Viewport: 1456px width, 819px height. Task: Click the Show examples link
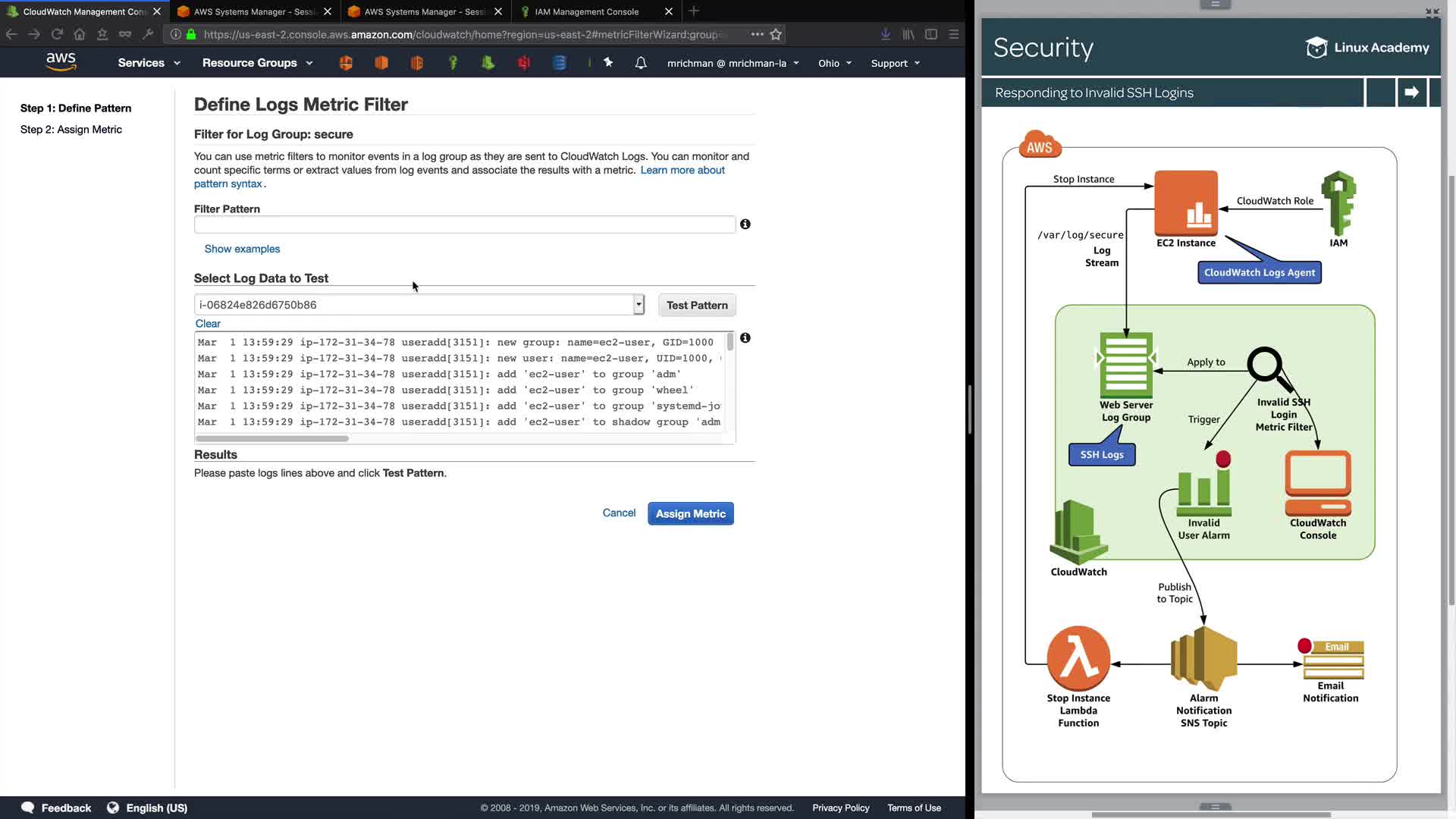click(242, 249)
